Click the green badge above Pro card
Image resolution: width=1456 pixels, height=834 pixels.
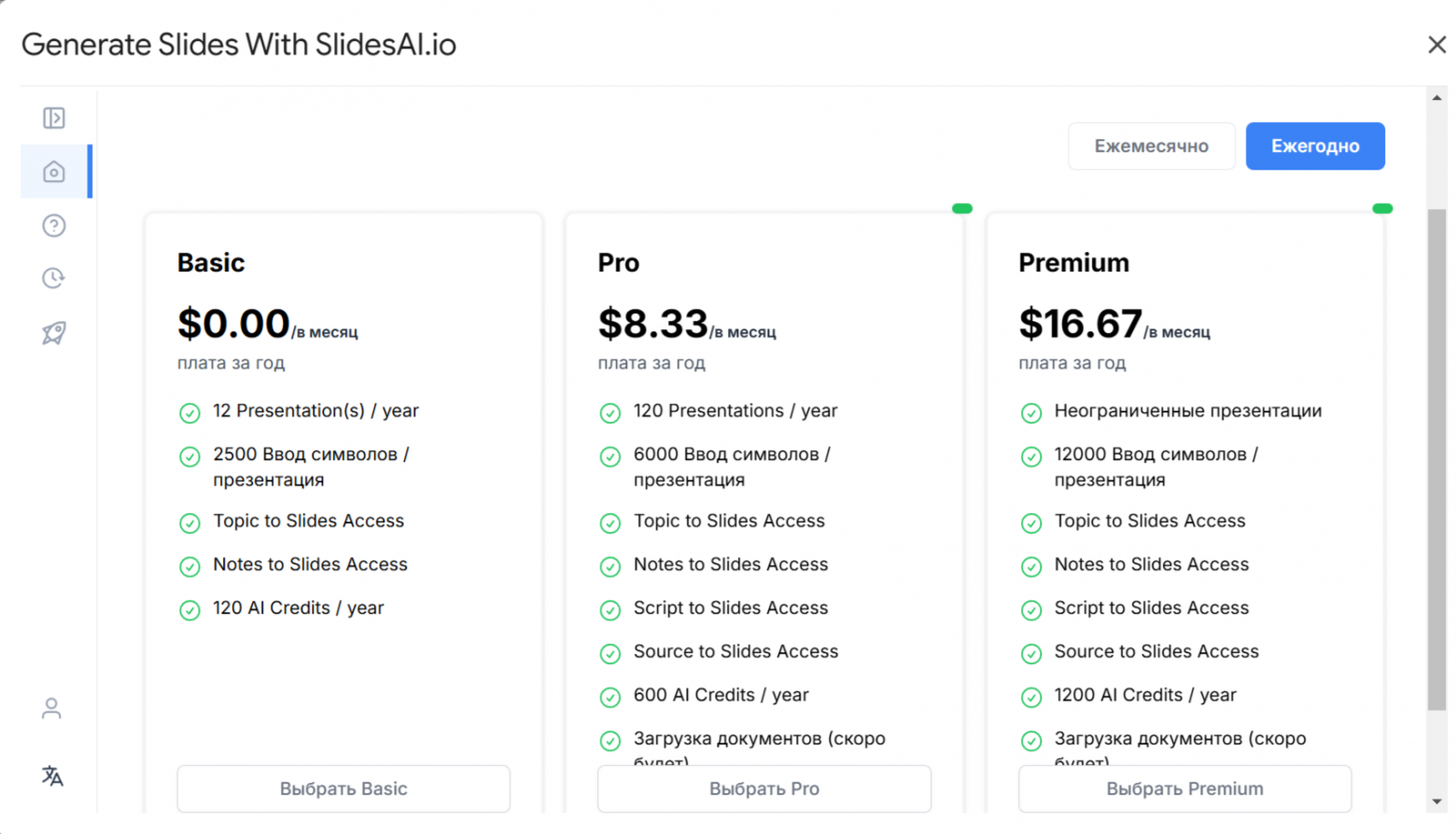tap(962, 209)
